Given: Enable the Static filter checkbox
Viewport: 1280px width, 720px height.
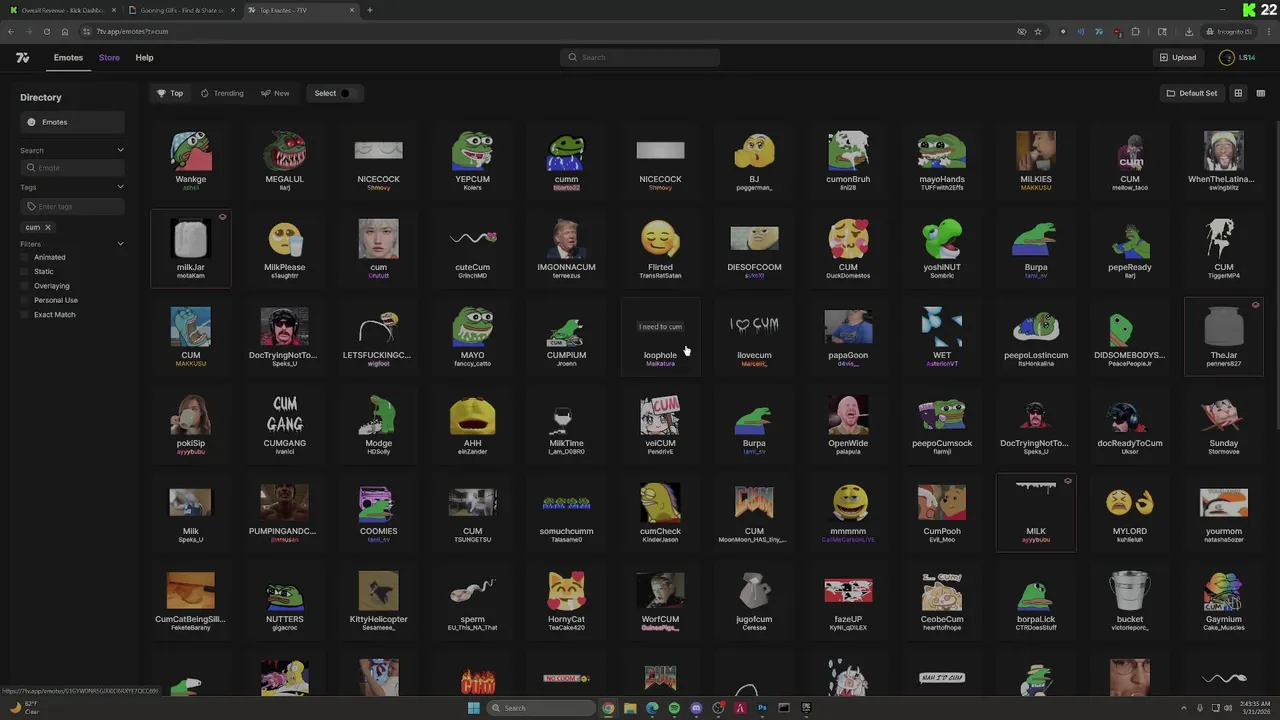Looking at the screenshot, I should 26,271.
